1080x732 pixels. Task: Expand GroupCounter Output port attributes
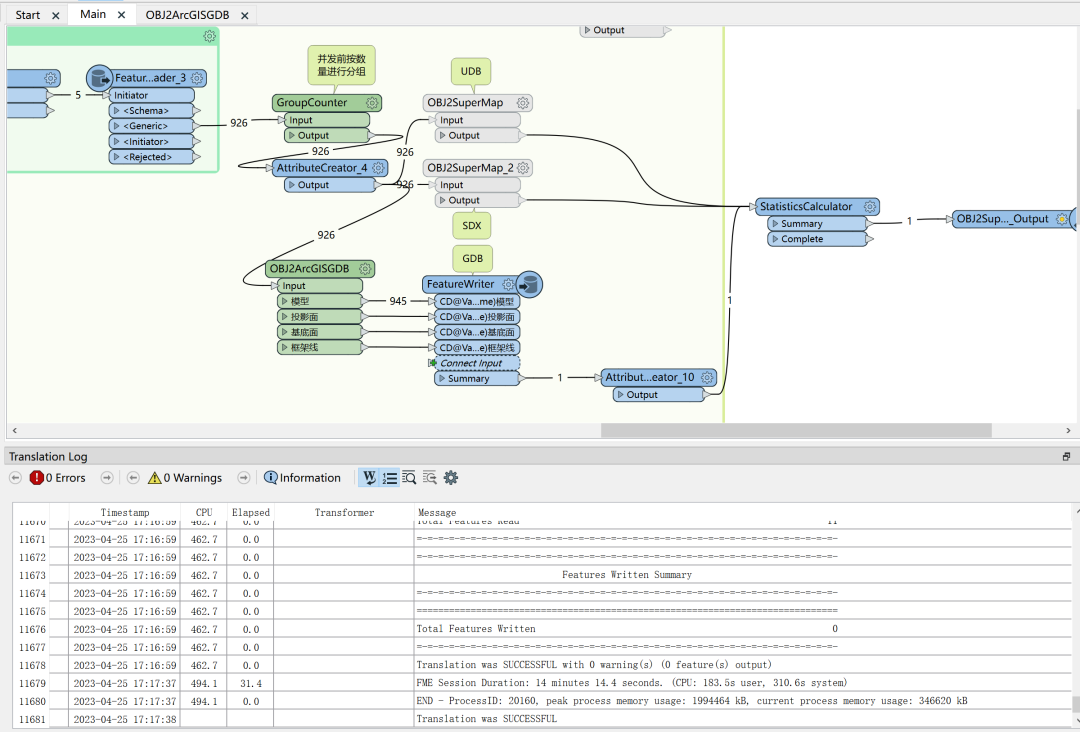(x=292, y=136)
